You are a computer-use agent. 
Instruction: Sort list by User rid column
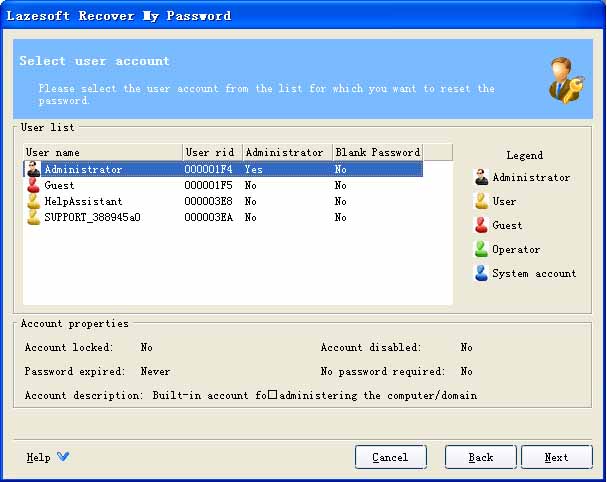(x=211, y=152)
